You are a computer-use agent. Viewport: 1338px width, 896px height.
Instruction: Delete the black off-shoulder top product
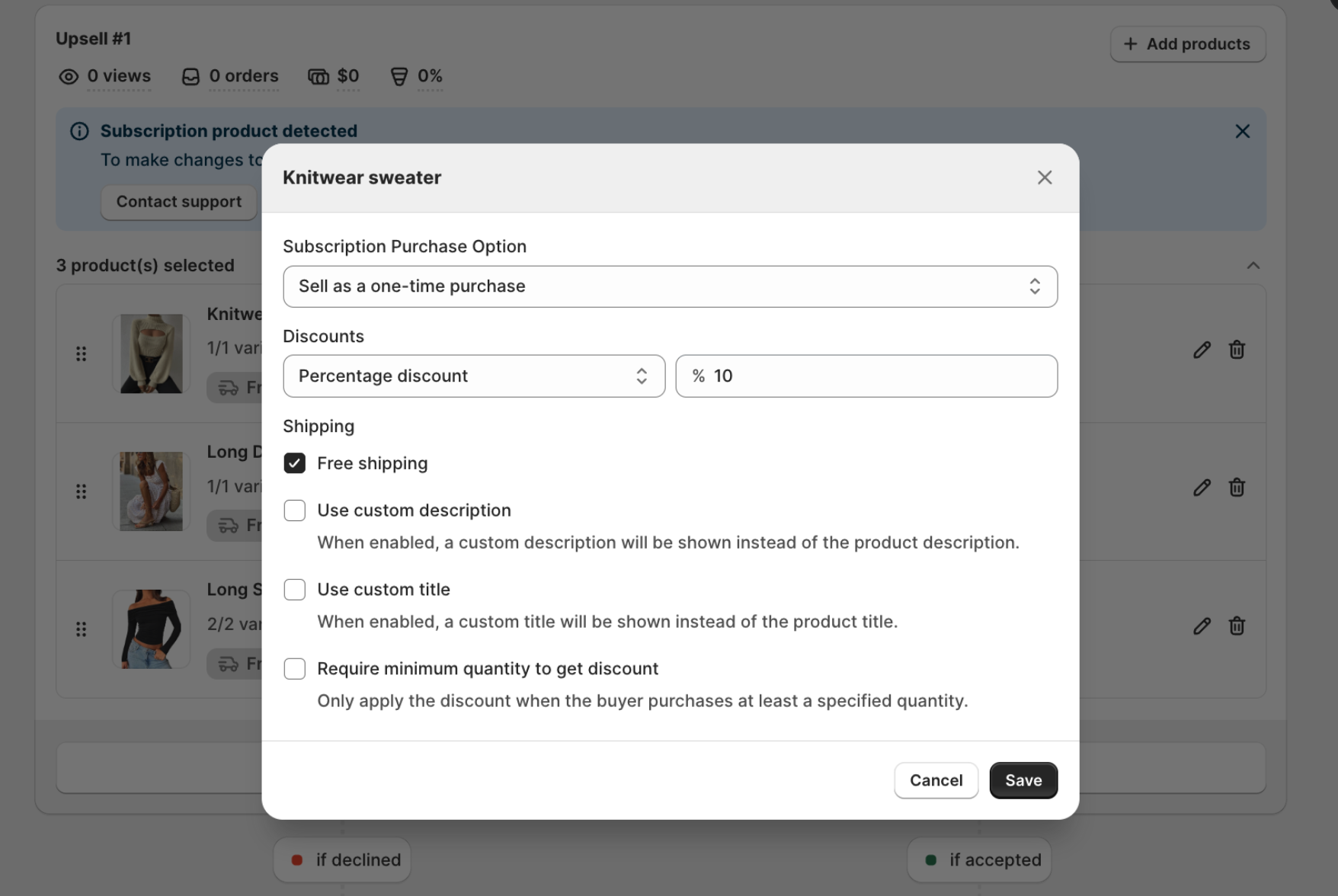pos(1237,626)
